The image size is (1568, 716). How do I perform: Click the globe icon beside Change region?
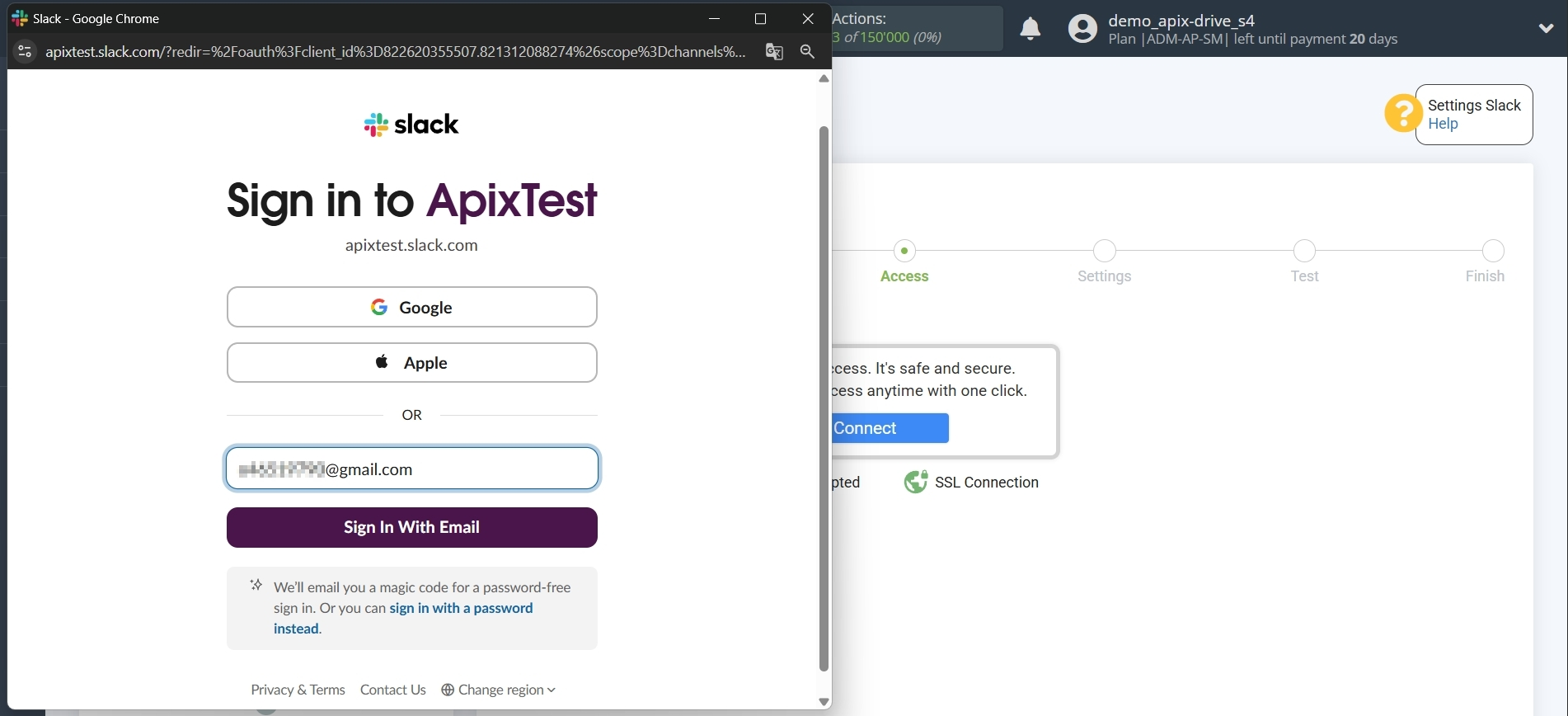tap(448, 690)
